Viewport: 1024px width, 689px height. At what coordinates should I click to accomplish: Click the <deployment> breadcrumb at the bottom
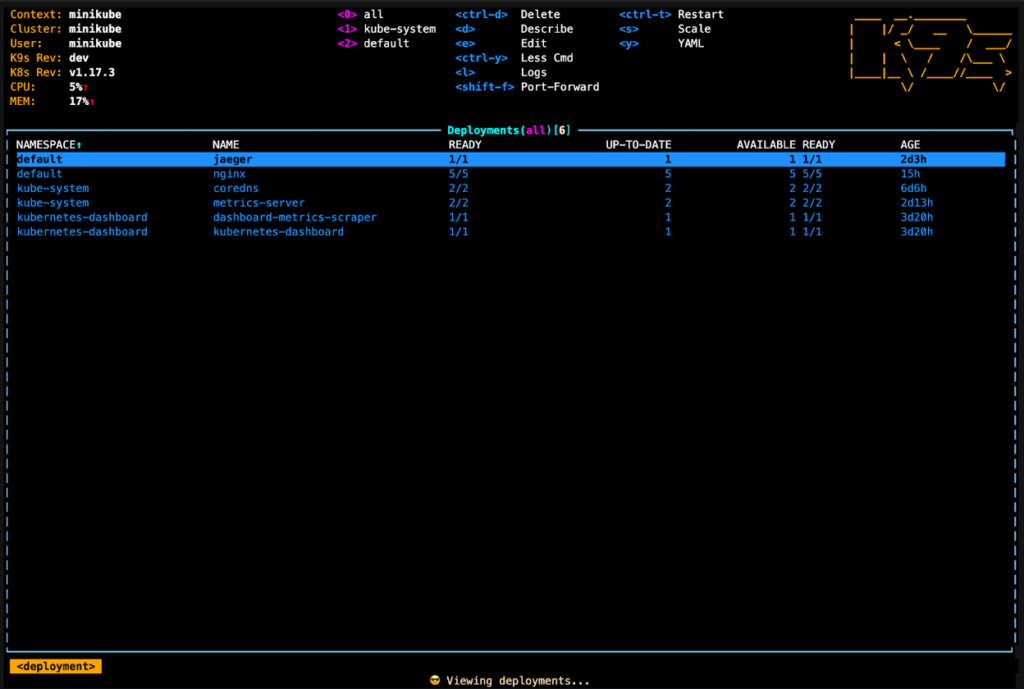[x=56, y=666]
